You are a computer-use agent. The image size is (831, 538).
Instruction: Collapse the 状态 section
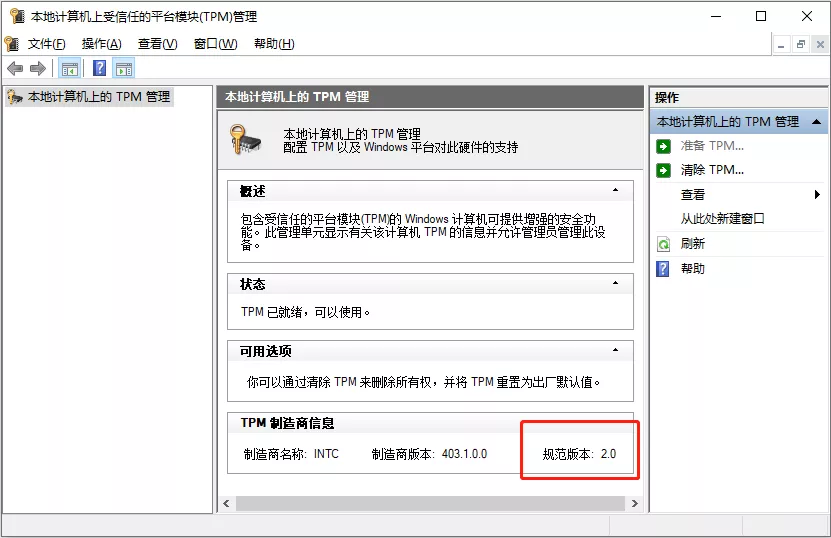click(616, 284)
